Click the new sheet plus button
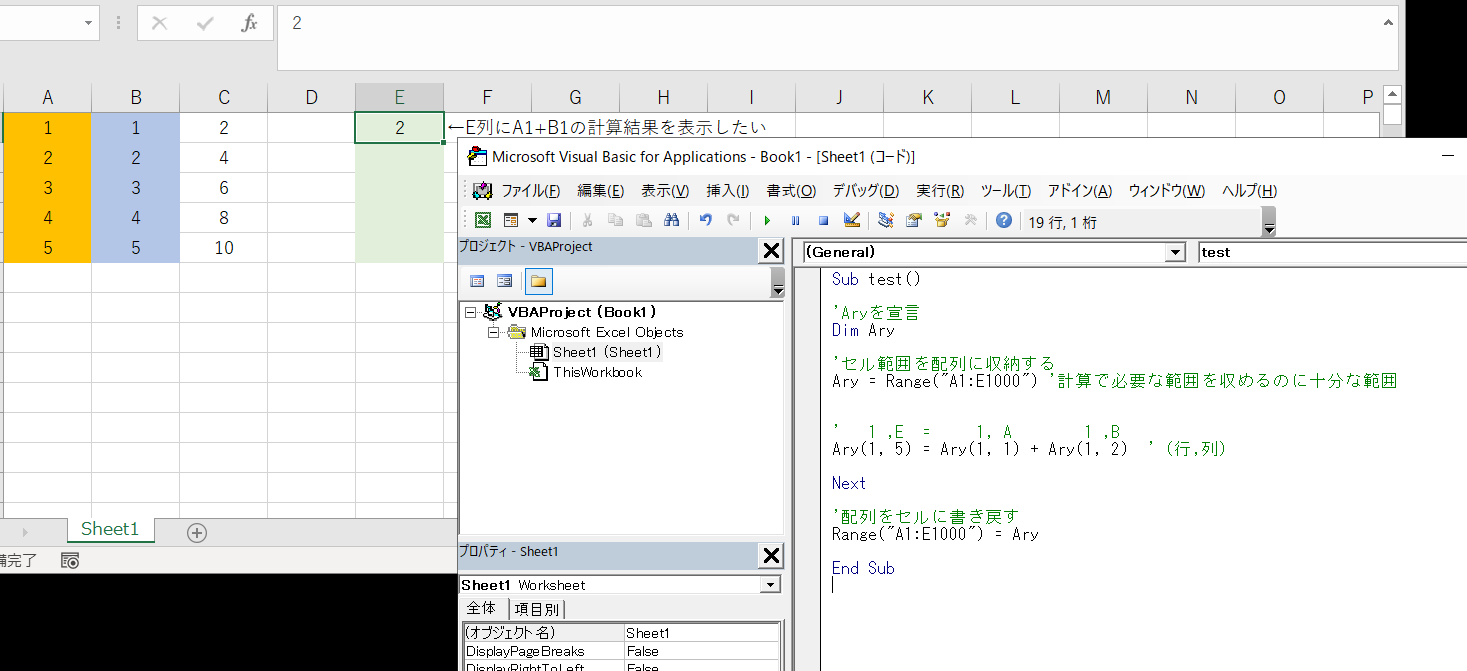Screen dimensions: 1467x671 click(x=197, y=533)
